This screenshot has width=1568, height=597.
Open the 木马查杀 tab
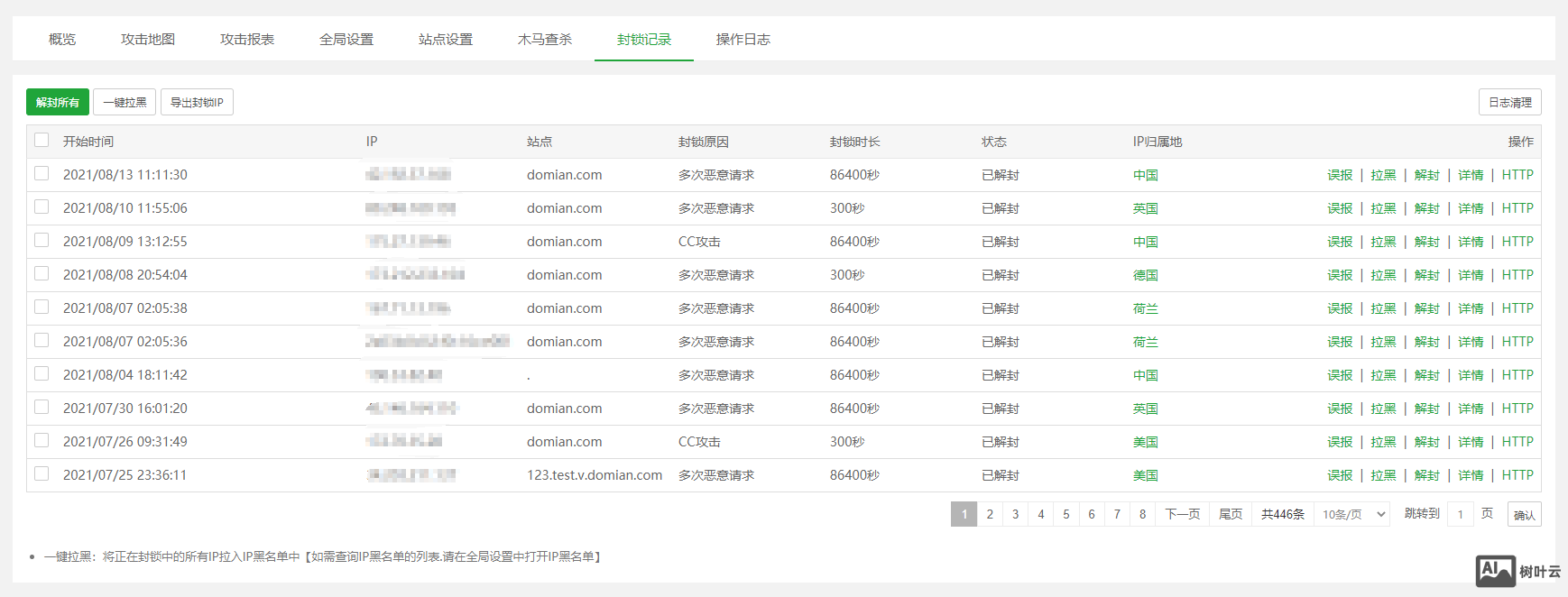(x=545, y=40)
